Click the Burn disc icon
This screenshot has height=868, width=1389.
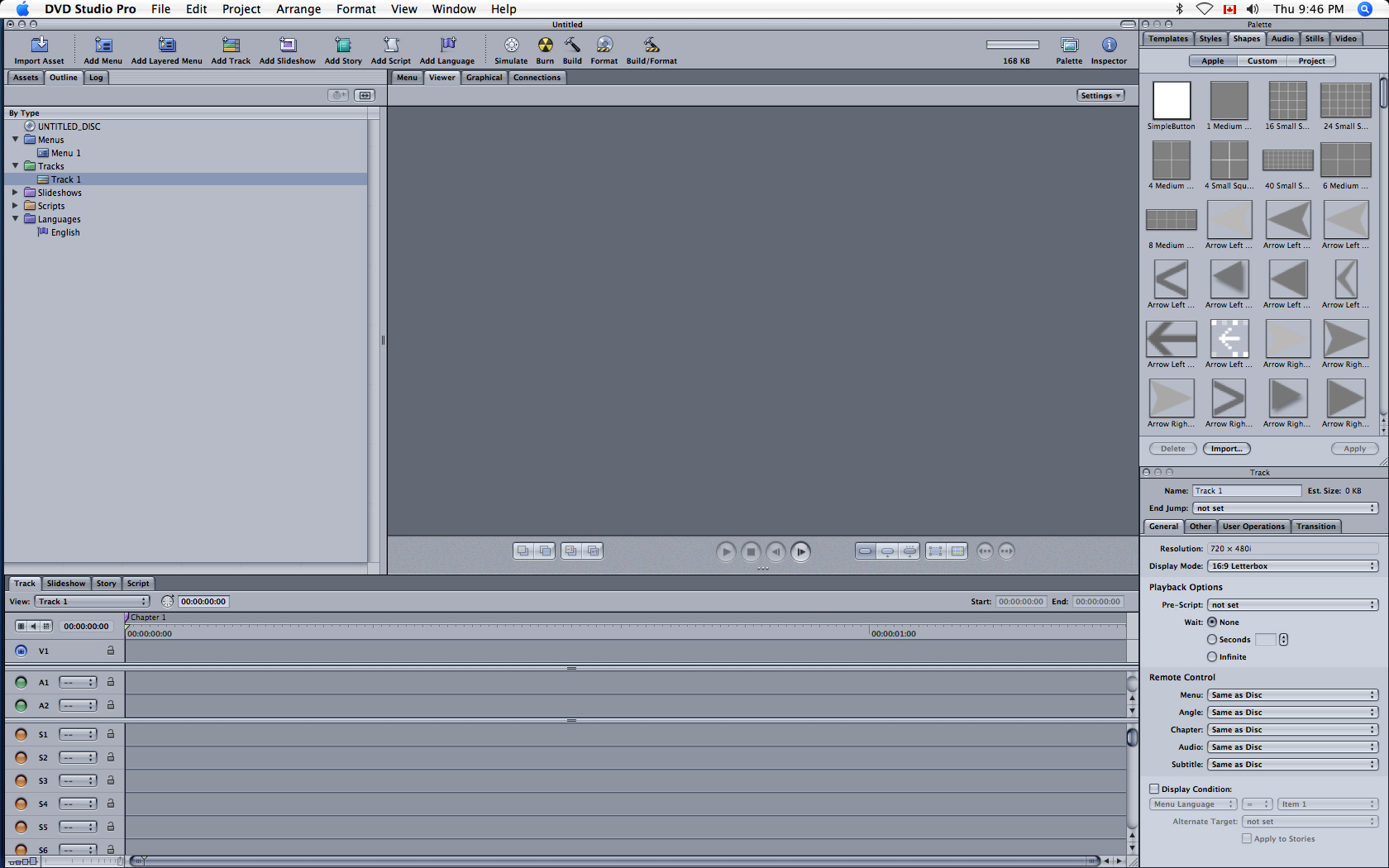coord(545,45)
